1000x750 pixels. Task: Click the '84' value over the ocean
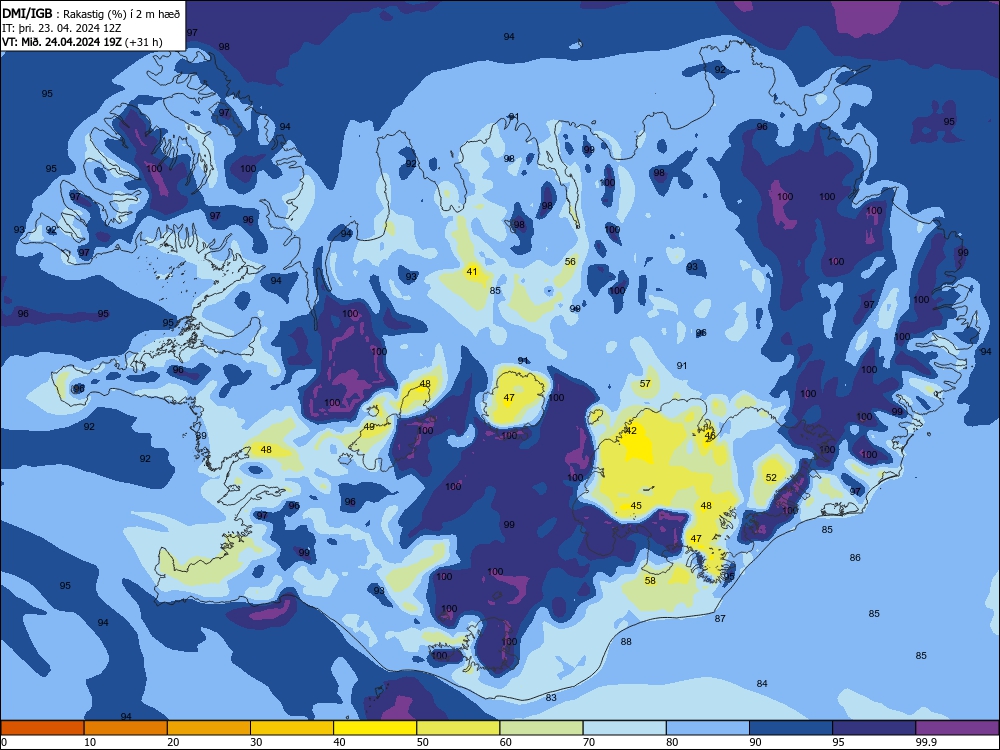click(762, 684)
